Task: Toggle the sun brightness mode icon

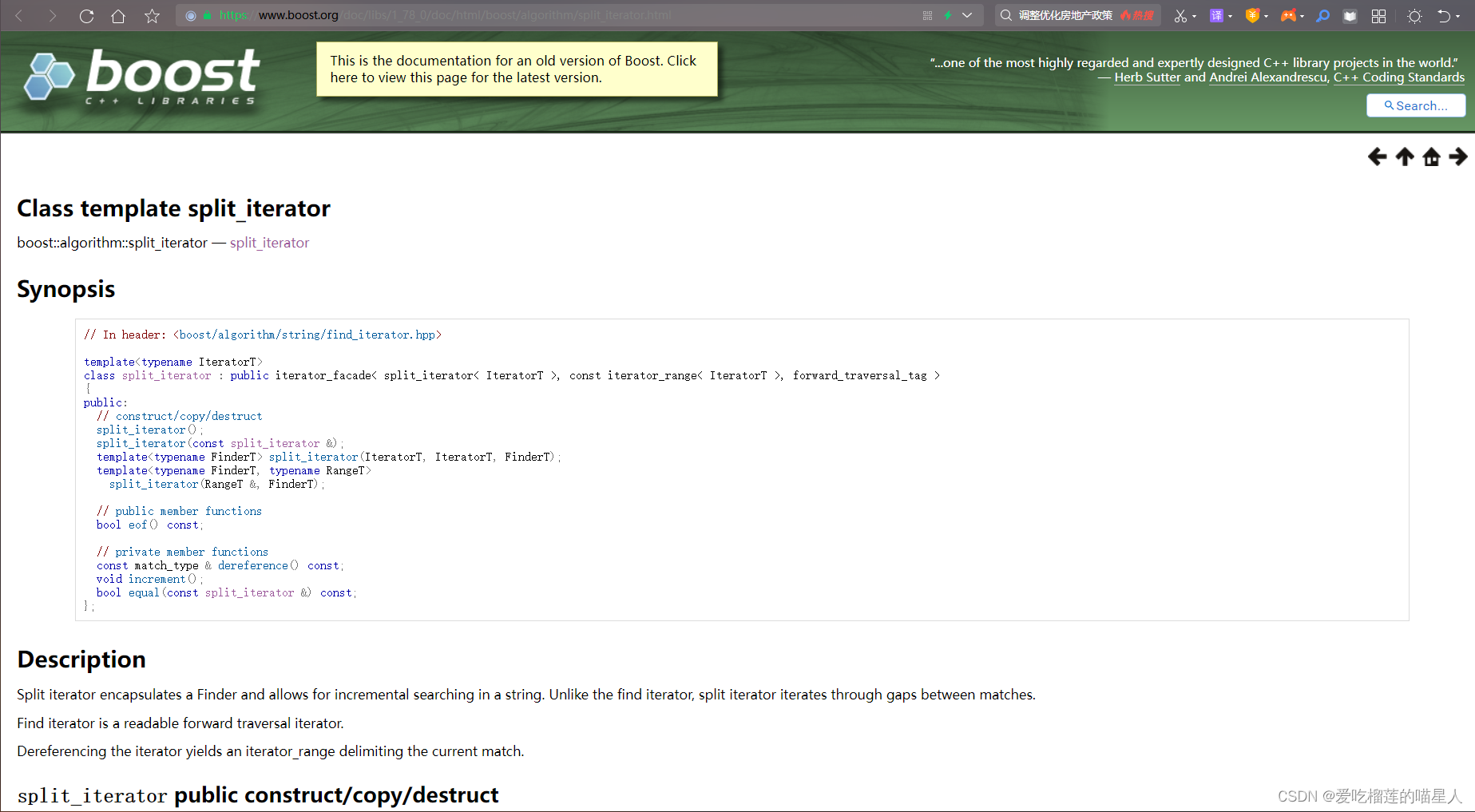Action: 1414,16
